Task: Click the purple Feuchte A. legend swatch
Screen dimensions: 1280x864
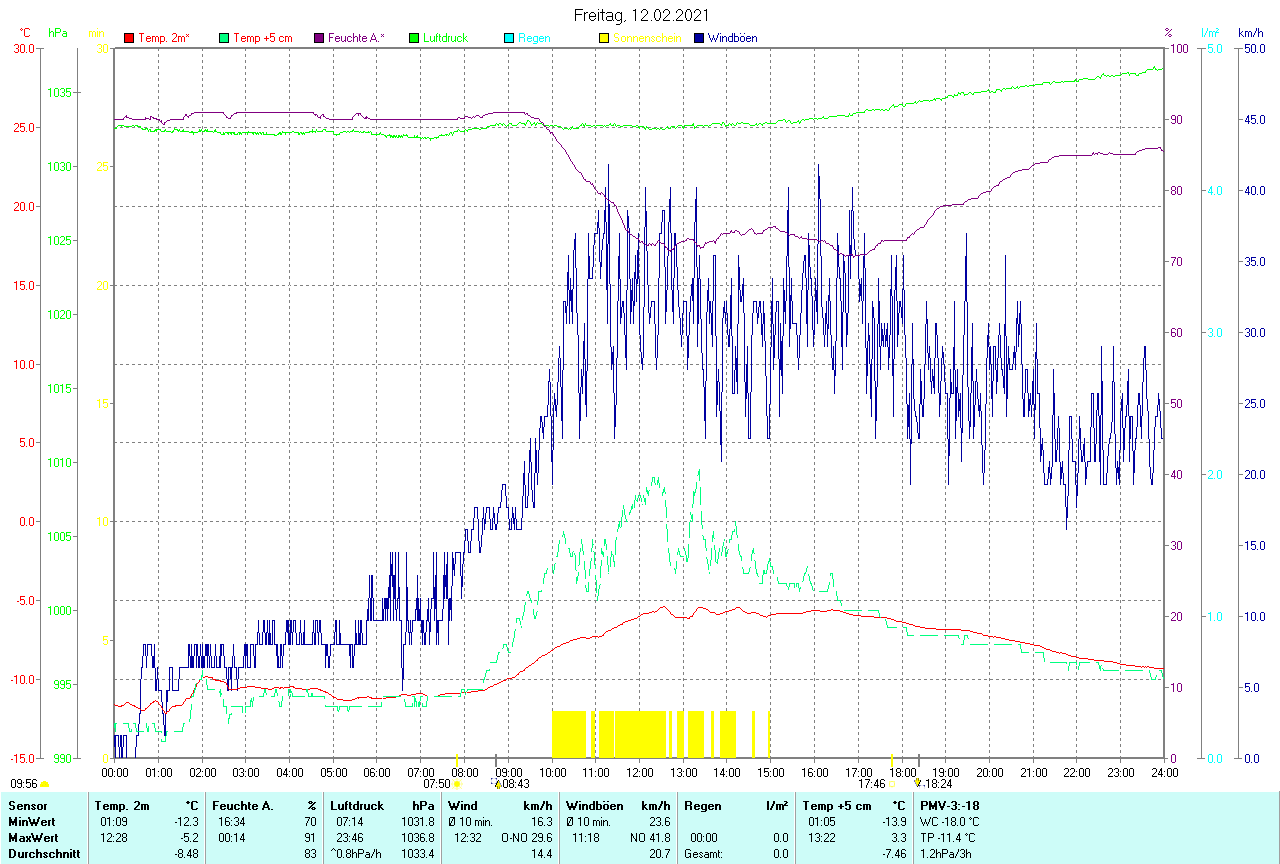Action: (319, 38)
